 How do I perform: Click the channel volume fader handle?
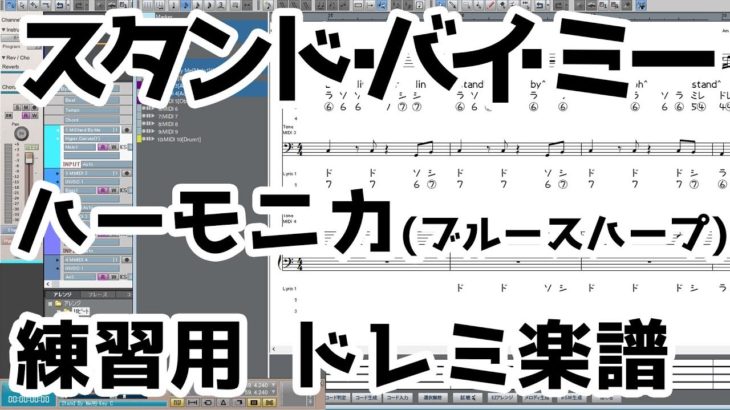click(29, 158)
